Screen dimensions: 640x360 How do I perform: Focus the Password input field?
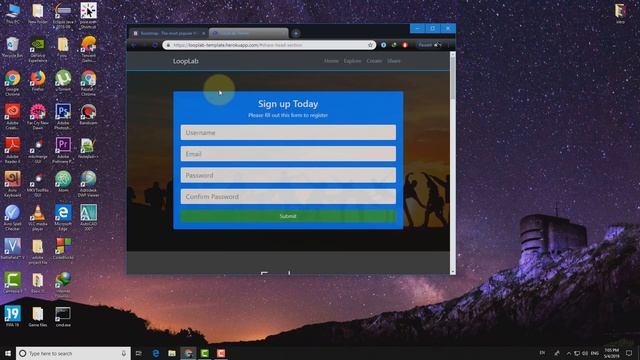click(x=288, y=175)
